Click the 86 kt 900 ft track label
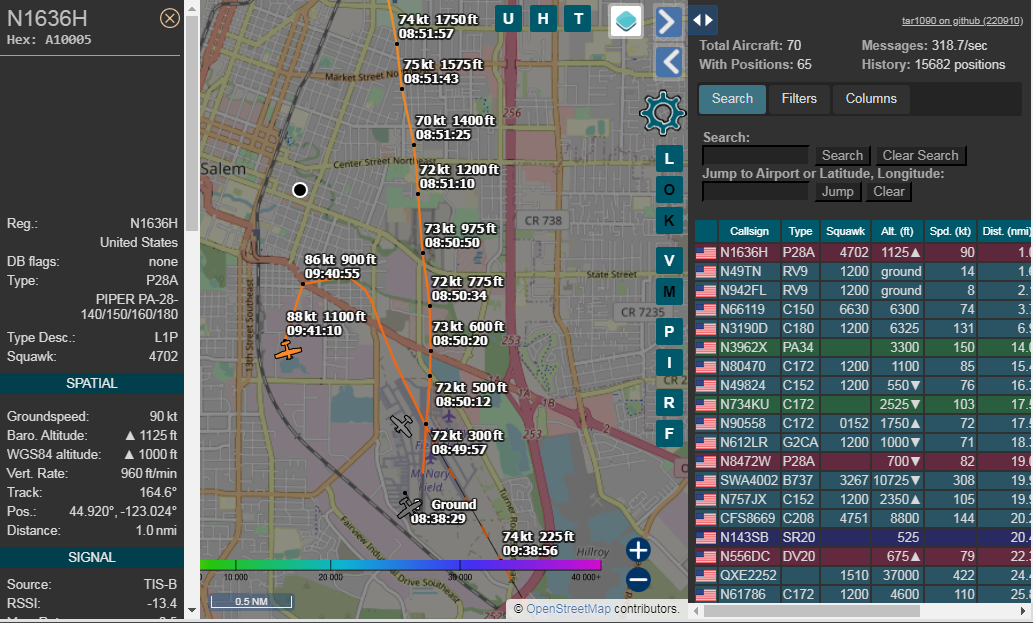This screenshot has width=1033, height=623. pyautogui.click(x=341, y=267)
